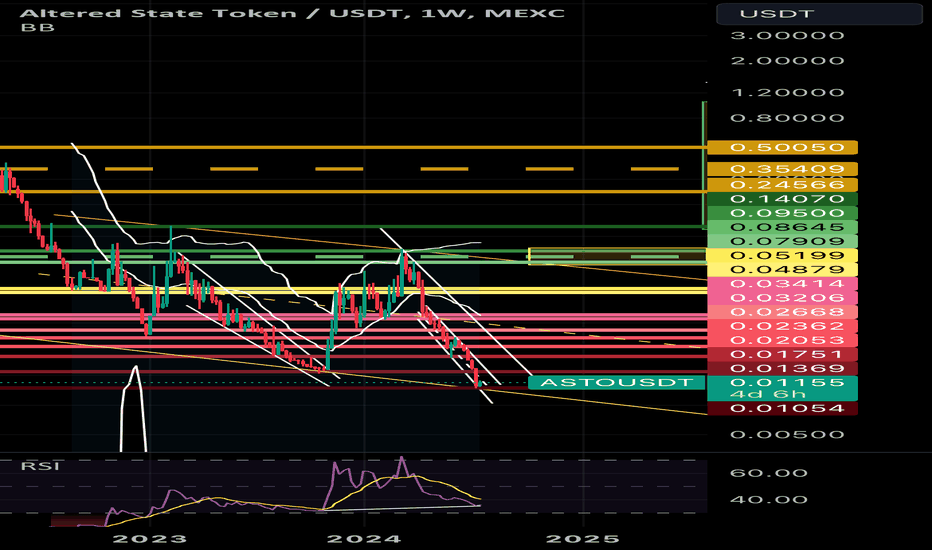
Task: Click the 1.20000 price axis value
Action: click(x=787, y=93)
